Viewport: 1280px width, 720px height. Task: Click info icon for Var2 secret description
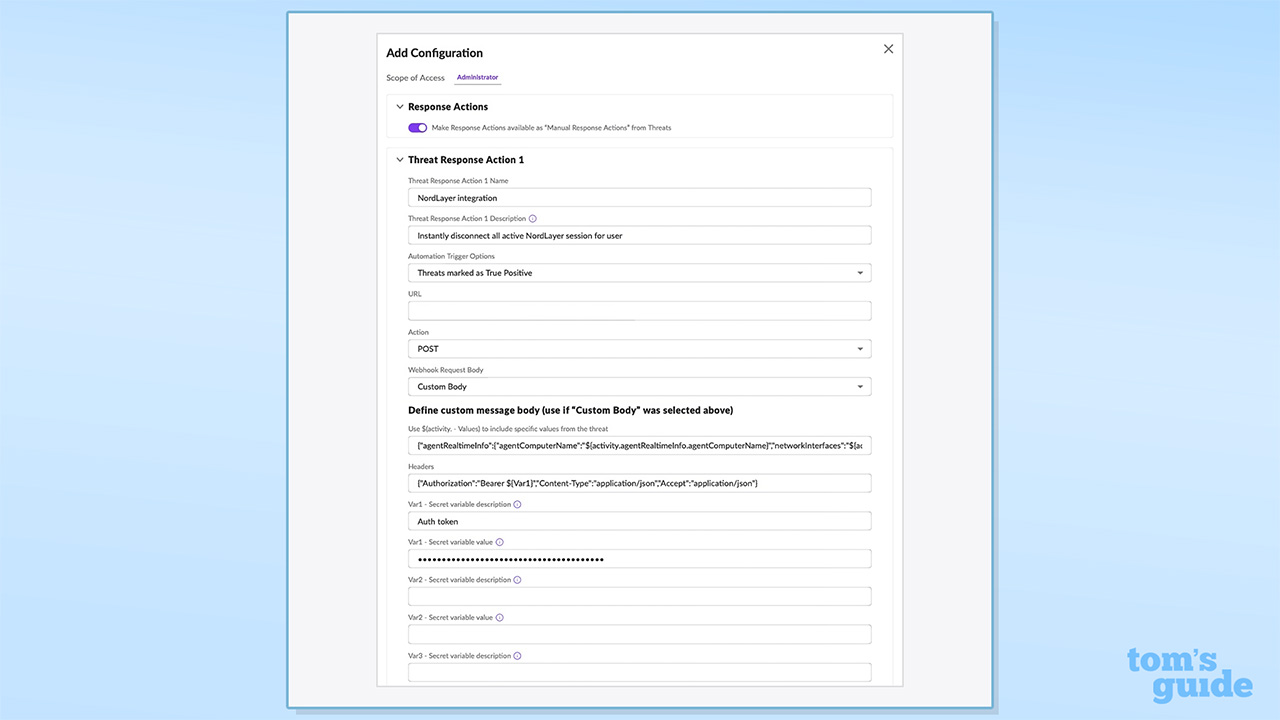pos(517,580)
